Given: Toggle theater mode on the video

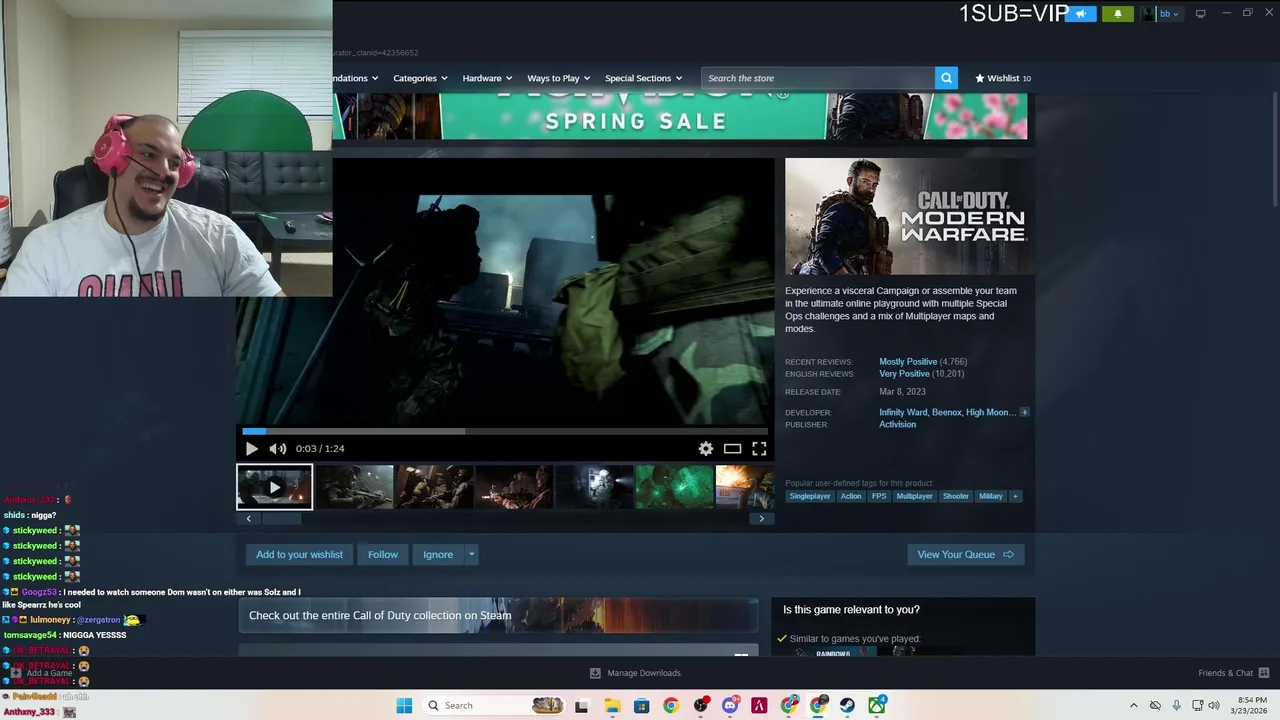Looking at the screenshot, I should 732,449.
